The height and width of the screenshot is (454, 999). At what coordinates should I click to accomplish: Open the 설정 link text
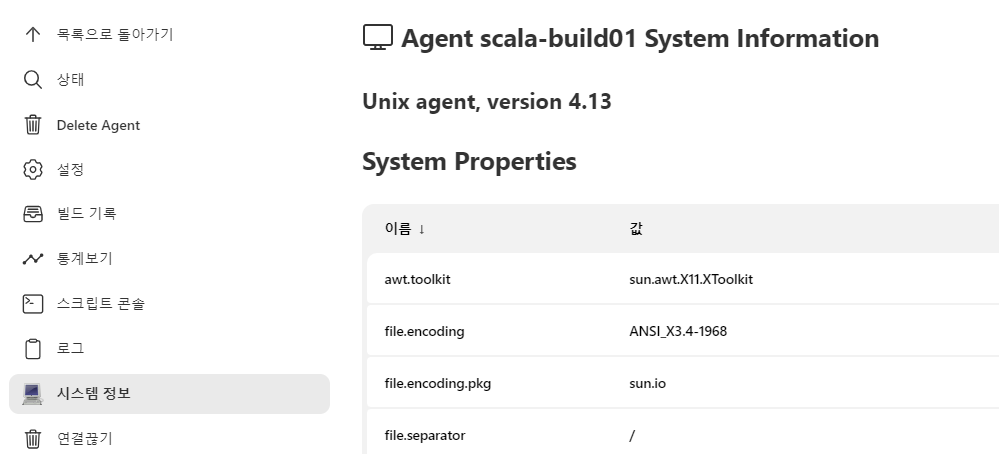coord(70,169)
